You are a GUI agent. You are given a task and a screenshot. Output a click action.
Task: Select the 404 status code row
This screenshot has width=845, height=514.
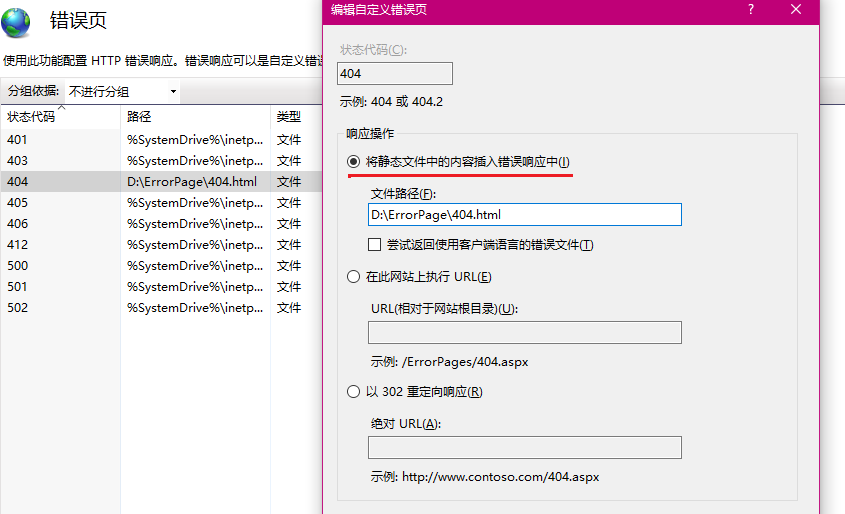click(x=162, y=182)
